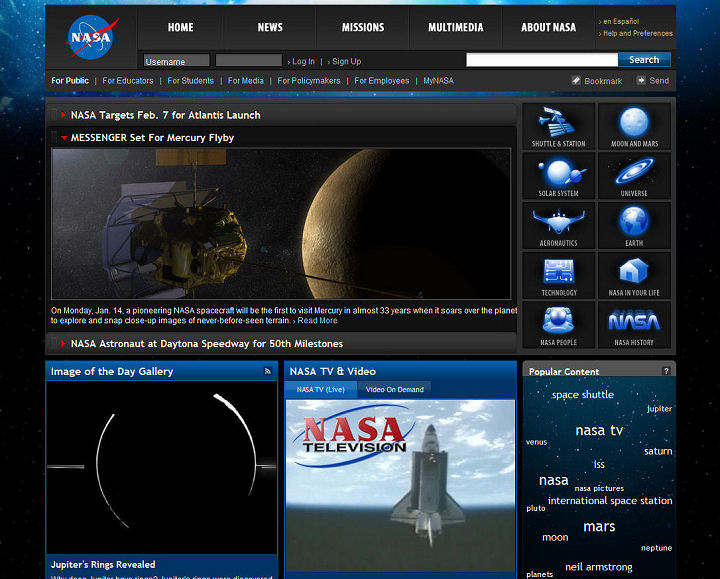Click into the search text box
The height and width of the screenshot is (579, 720).
click(x=542, y=60)
